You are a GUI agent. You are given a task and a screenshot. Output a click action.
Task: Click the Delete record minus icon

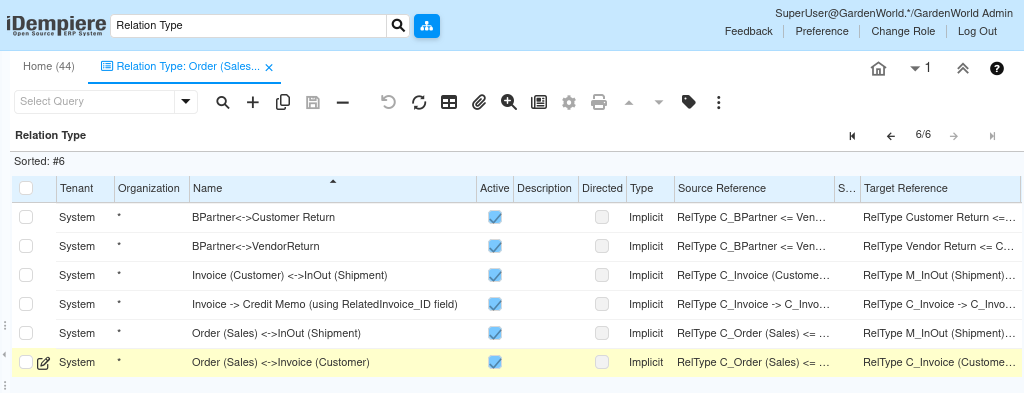(x=343, y=102)
